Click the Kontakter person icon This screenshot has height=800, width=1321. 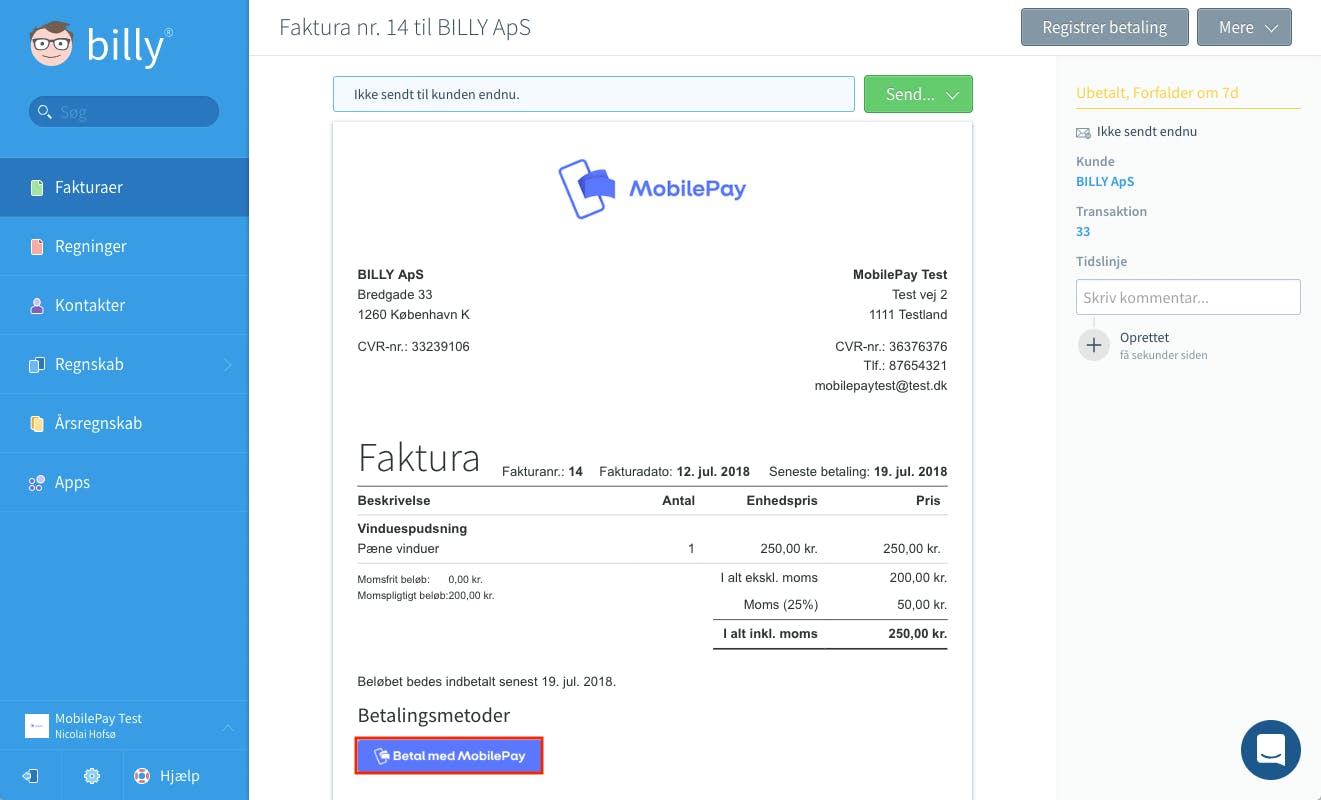tap(37, 306)
